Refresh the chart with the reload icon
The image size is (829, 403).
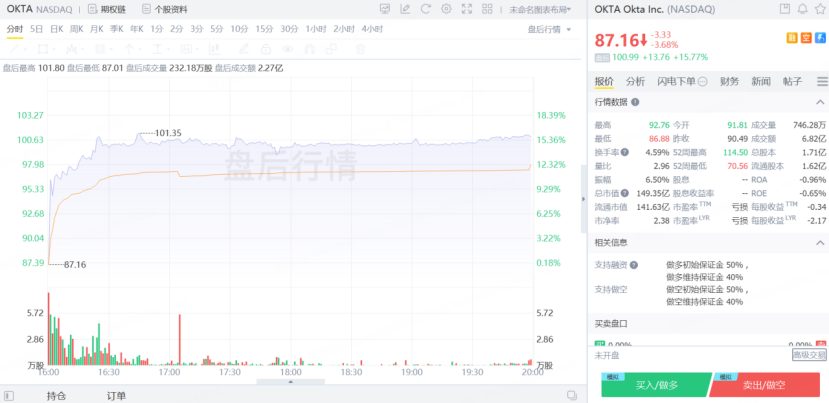point(426,9)
